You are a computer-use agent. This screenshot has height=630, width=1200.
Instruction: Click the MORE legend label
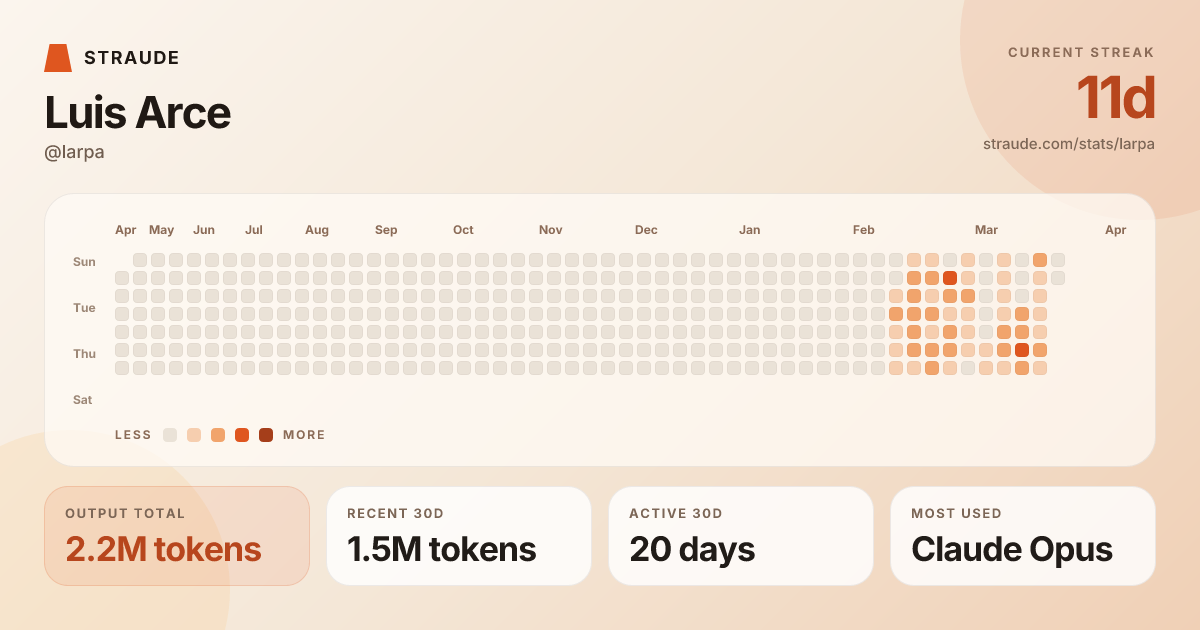pos(304,435)
